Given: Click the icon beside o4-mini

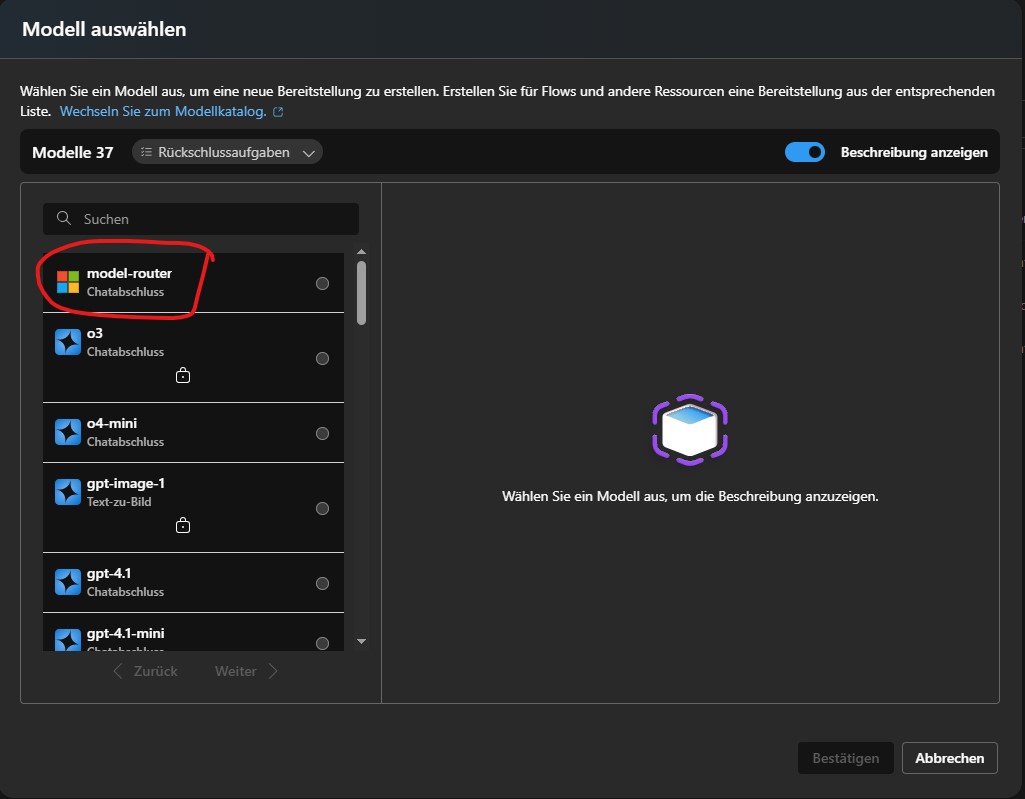Looking at the screenshot, I should (68, 432).
